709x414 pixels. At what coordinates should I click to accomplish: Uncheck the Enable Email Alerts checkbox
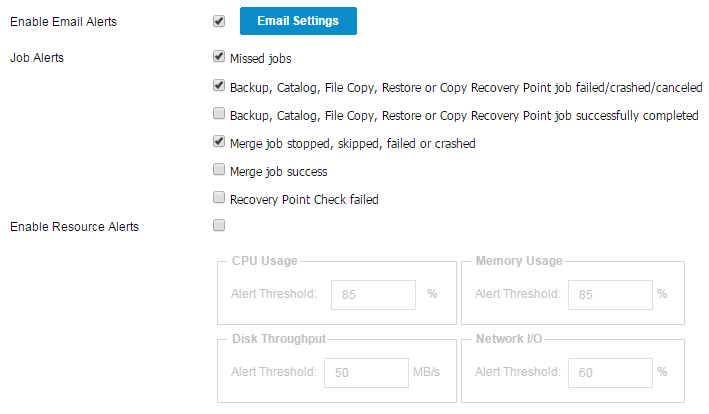click(x=219, y=21)
